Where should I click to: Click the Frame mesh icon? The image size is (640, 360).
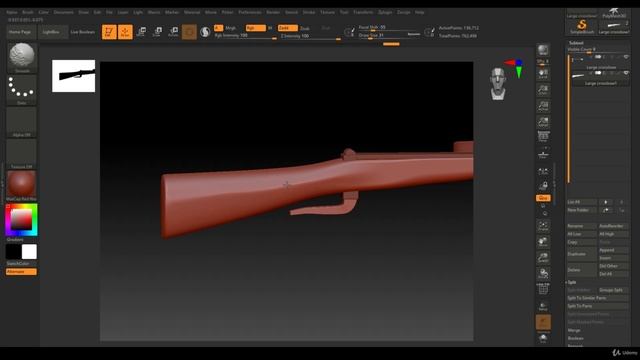(543, 226)
